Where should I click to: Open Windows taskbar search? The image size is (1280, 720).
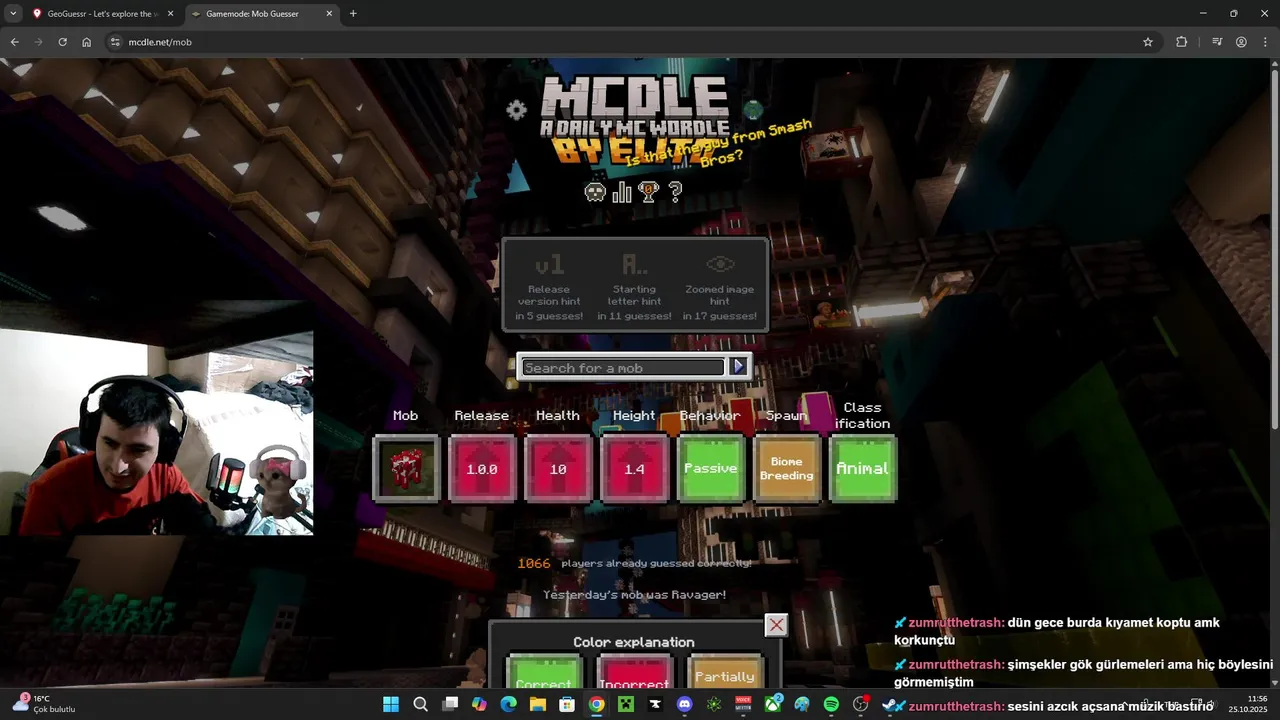point(421,704)
